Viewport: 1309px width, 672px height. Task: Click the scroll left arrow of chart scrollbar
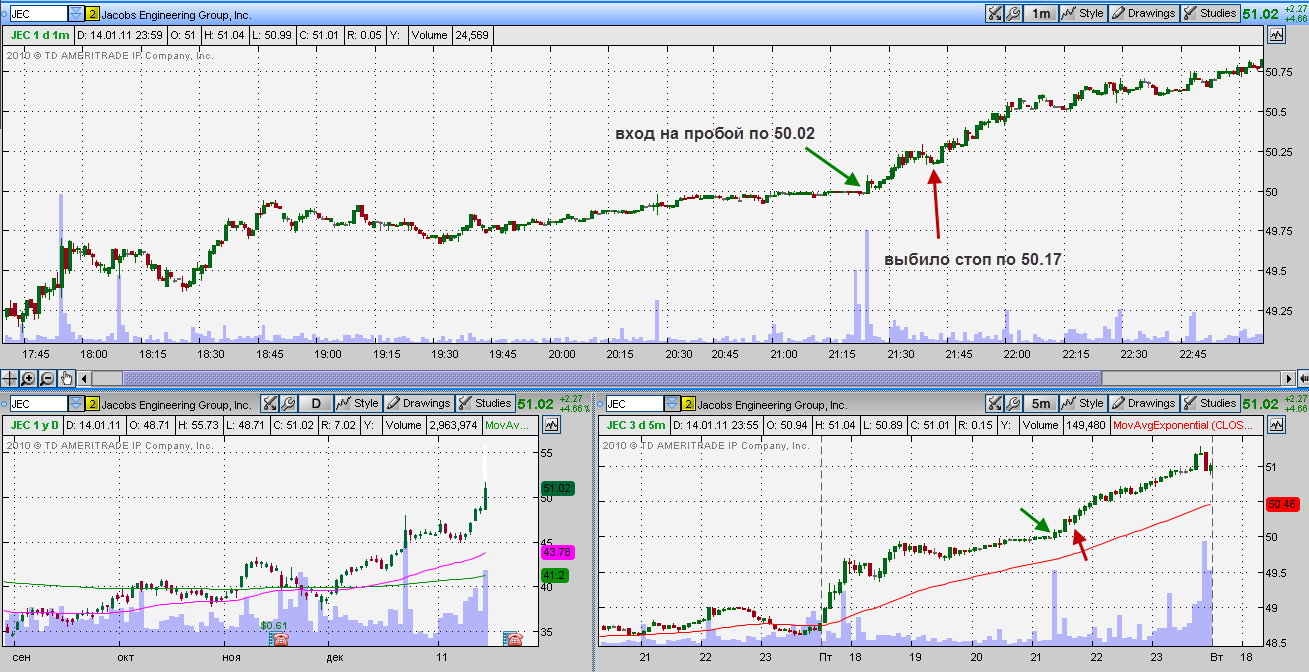pyautogui.click(x=85, y=378)
